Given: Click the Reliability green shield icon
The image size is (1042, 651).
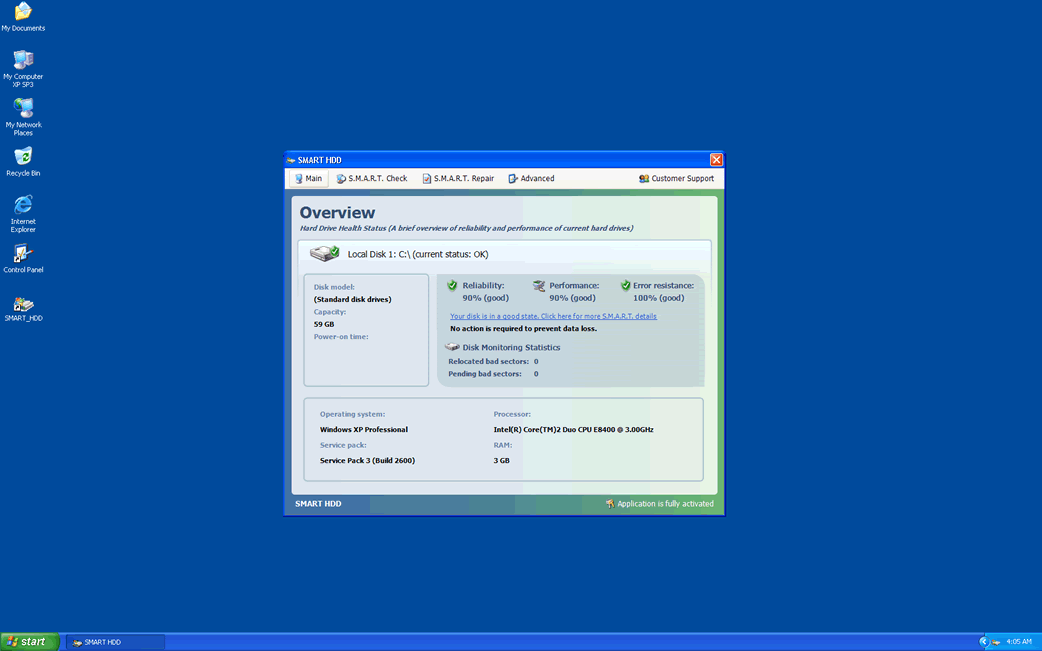Looking at the screenshot, I should pyautogui.click(x=452, y=286).
